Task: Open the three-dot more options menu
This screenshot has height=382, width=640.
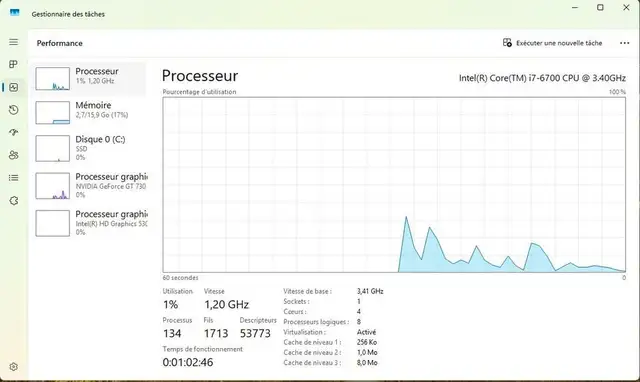Action: click(x=624, y=43)
